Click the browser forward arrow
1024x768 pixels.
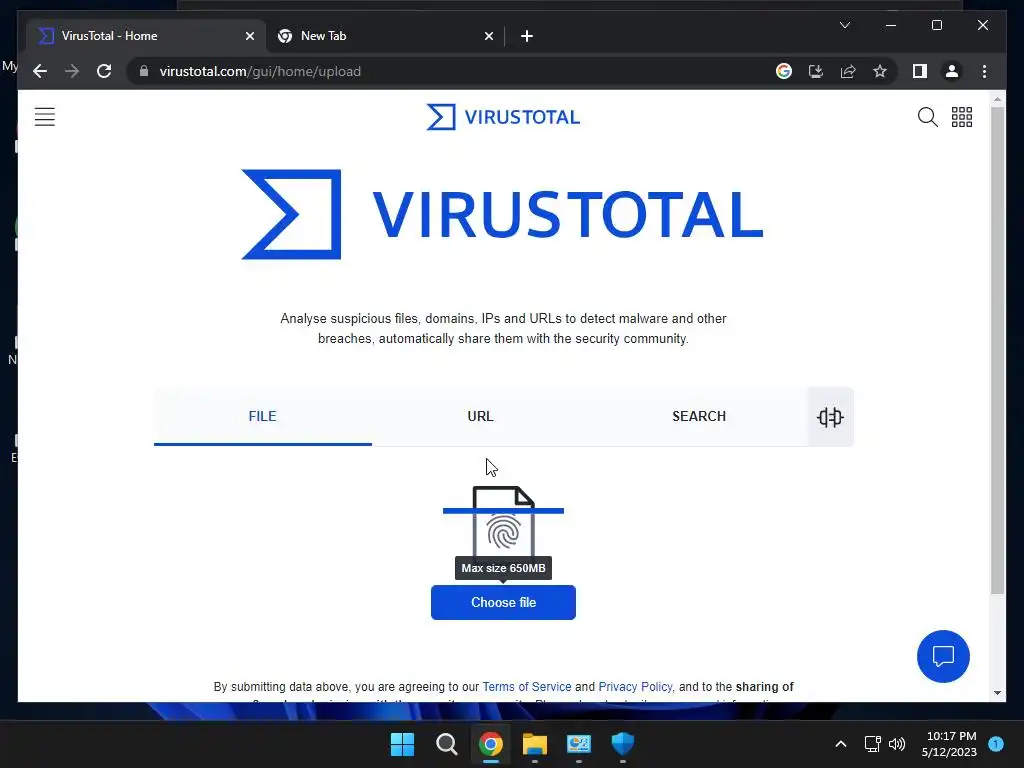[72, 71]
